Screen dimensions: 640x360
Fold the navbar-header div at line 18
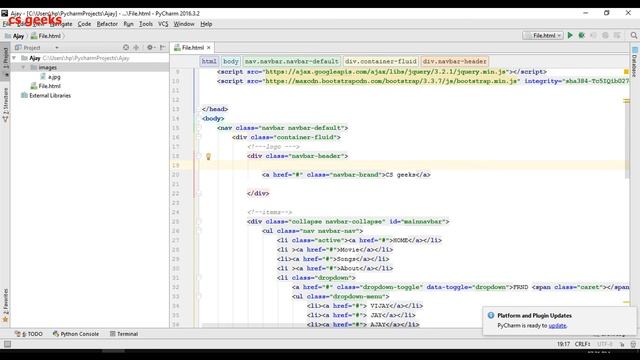[199, 156]
